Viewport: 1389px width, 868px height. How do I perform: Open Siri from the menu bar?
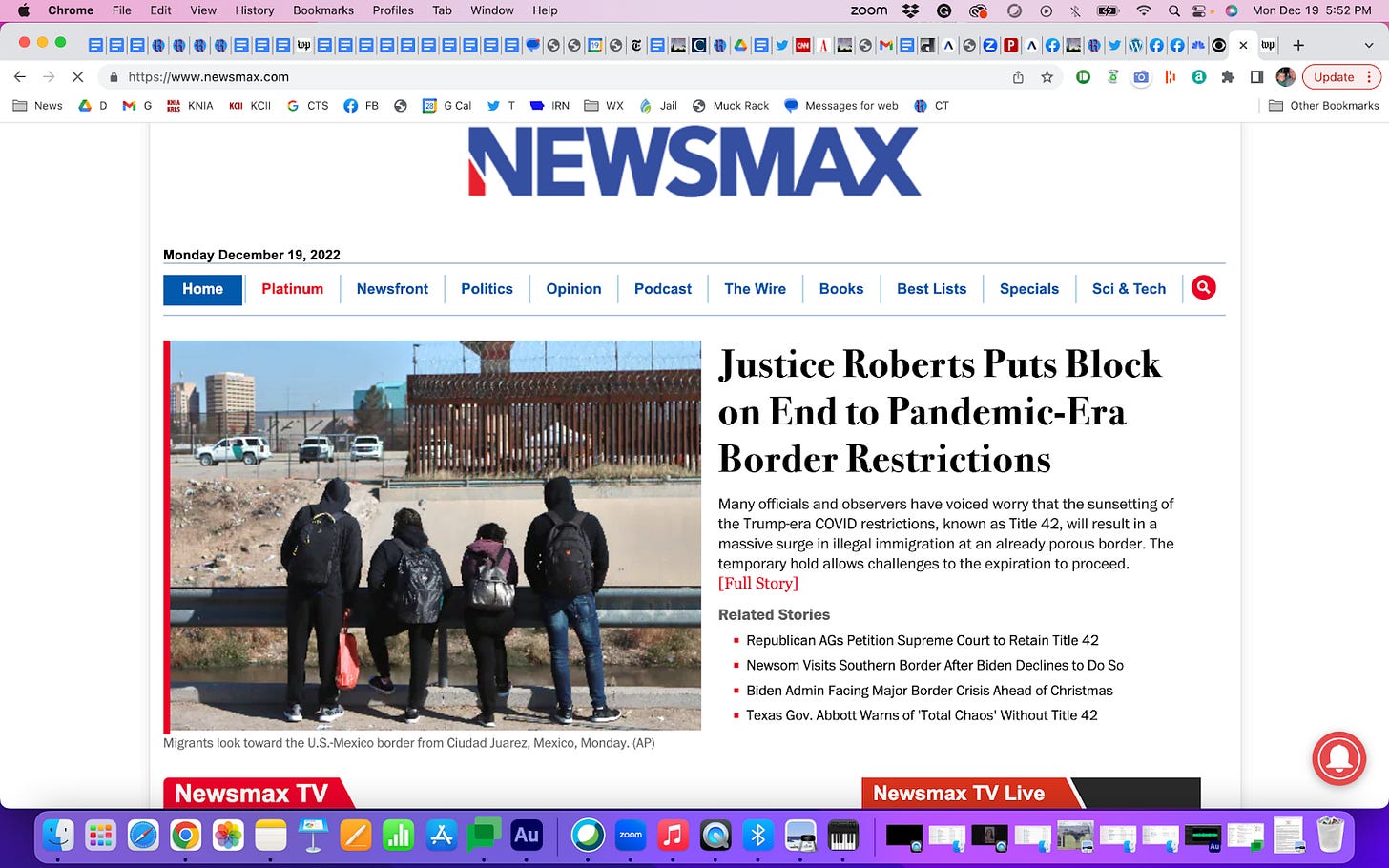click(1232, 10)
